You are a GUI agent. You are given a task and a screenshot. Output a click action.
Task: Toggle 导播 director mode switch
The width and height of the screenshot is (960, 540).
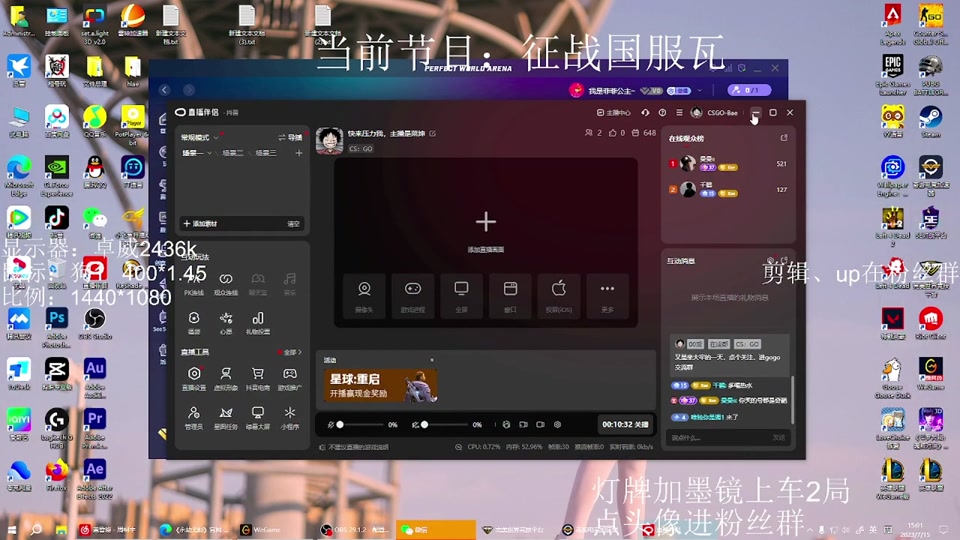(290, 137)
